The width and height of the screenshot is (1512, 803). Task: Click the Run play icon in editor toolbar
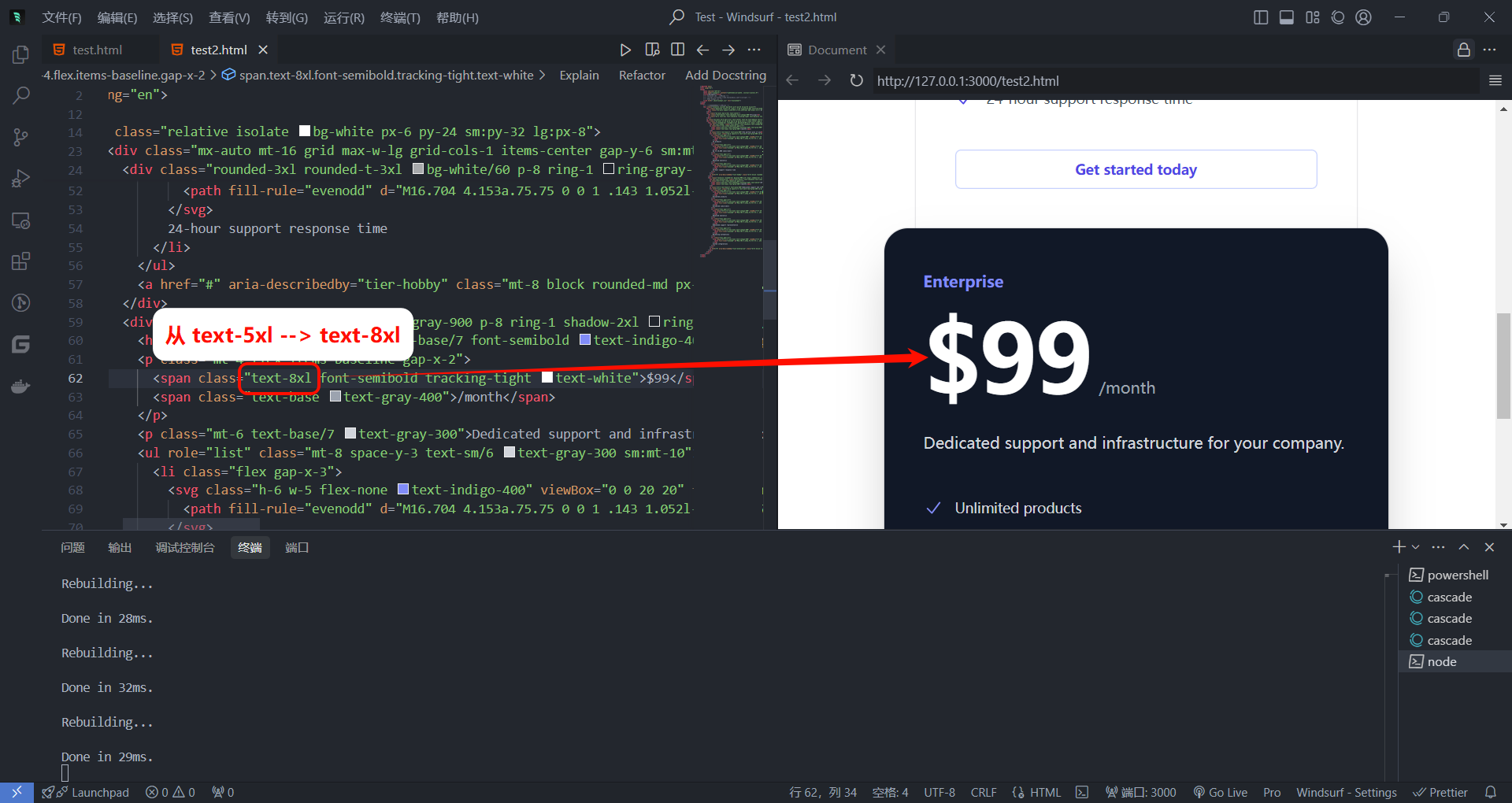[x=625, y=50]
